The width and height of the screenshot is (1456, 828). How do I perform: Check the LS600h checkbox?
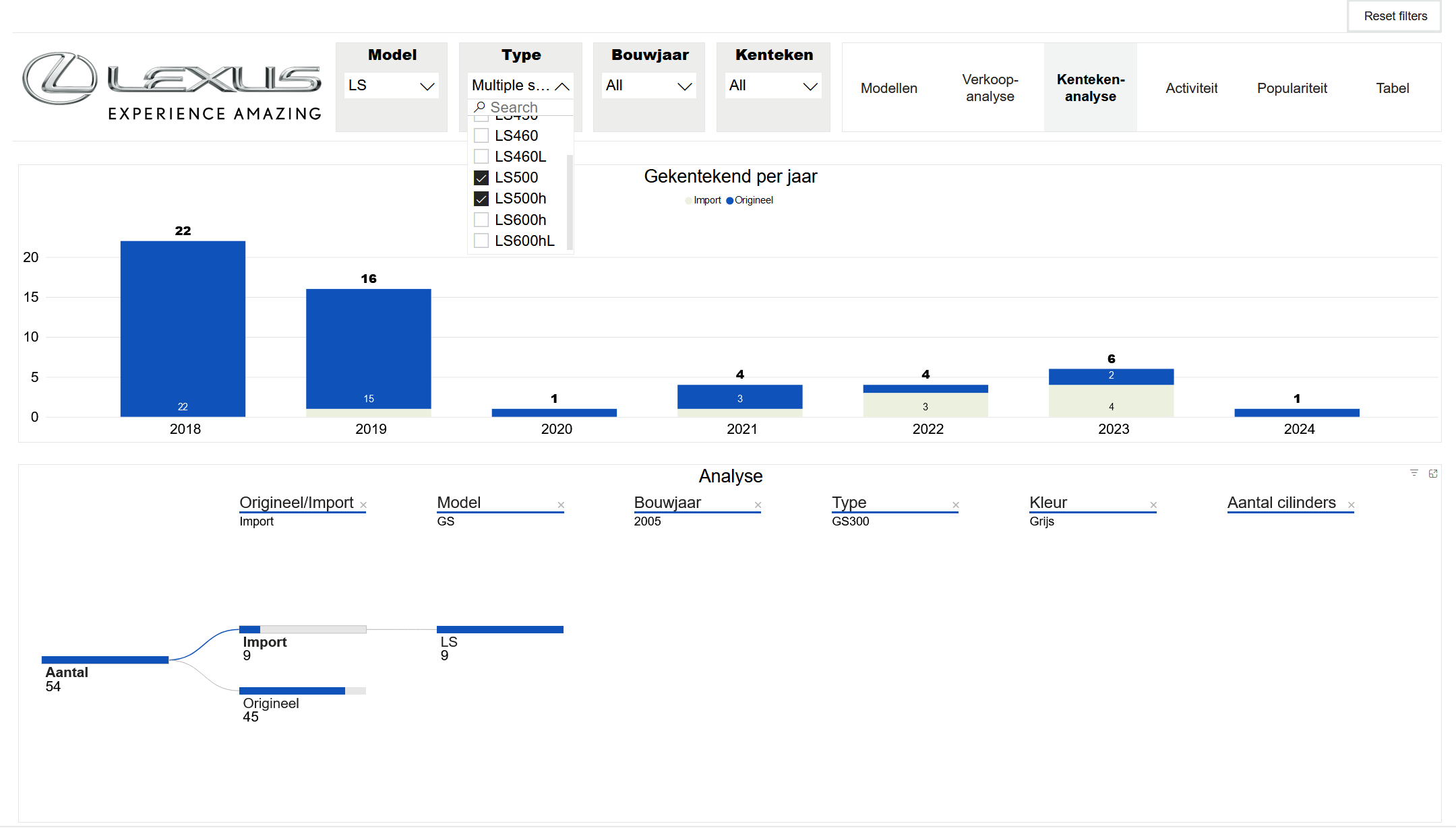coord(481,220)
